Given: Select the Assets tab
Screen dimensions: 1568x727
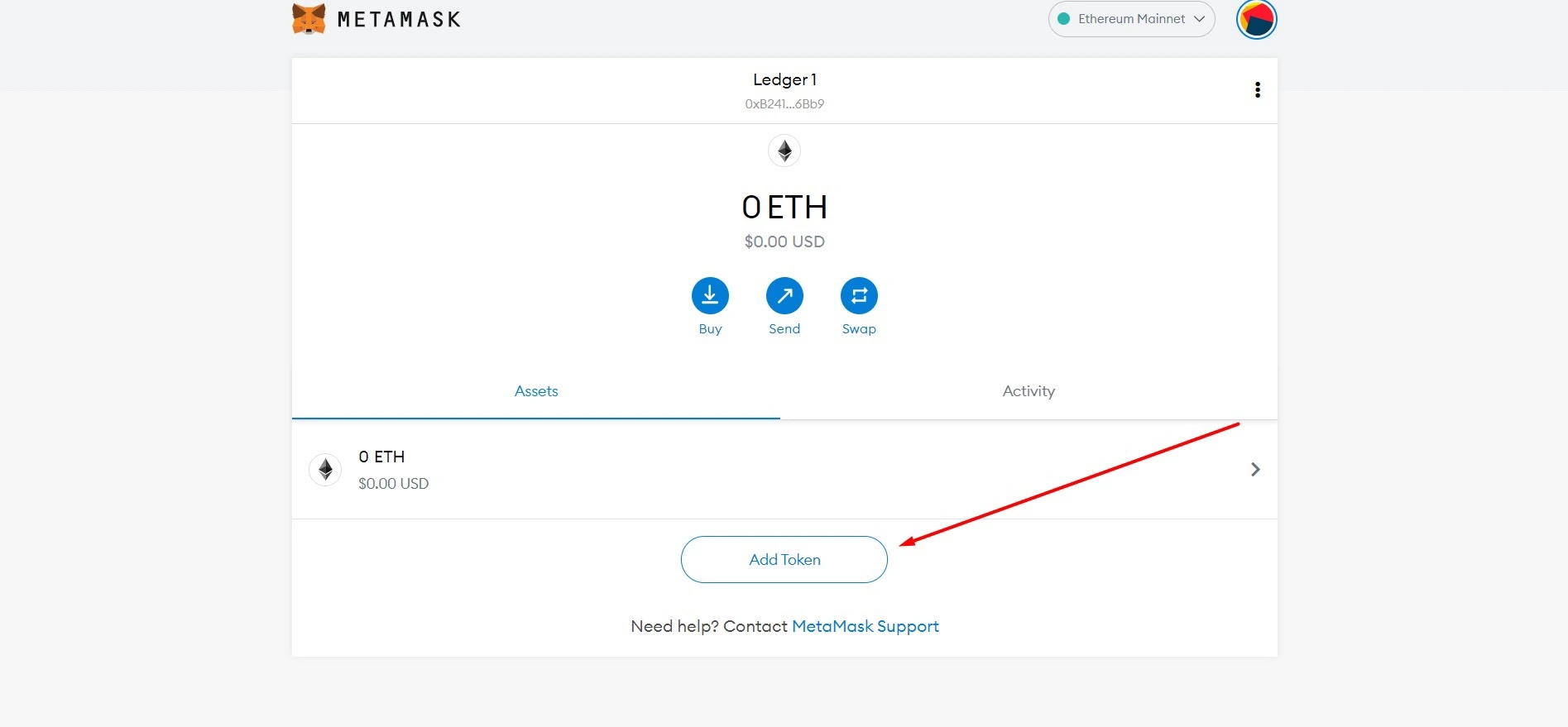Looking at the screenshot, I should pyautogui.click(x=536, y=391).
